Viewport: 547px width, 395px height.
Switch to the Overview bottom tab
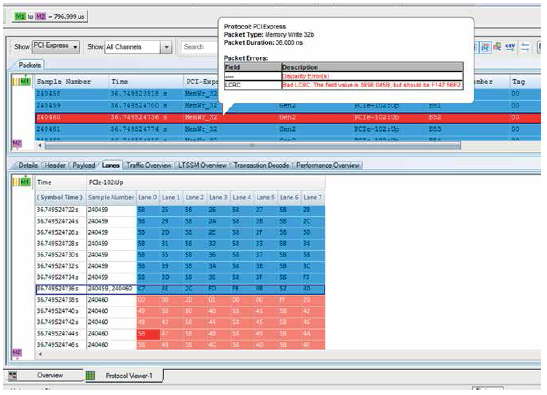click(x=50, y=375)
